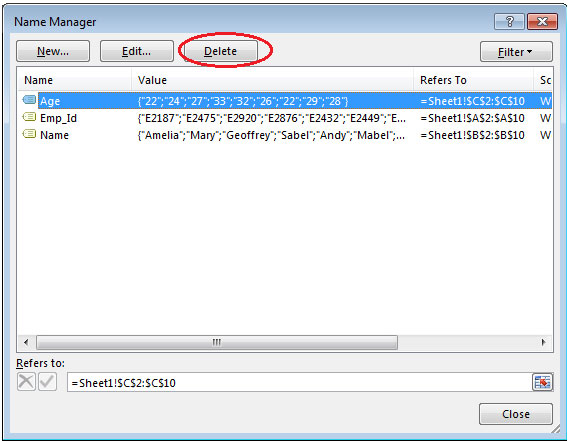Select the Name named range row
Viewport: 569px width, 443px height.
tap(284, 135)
